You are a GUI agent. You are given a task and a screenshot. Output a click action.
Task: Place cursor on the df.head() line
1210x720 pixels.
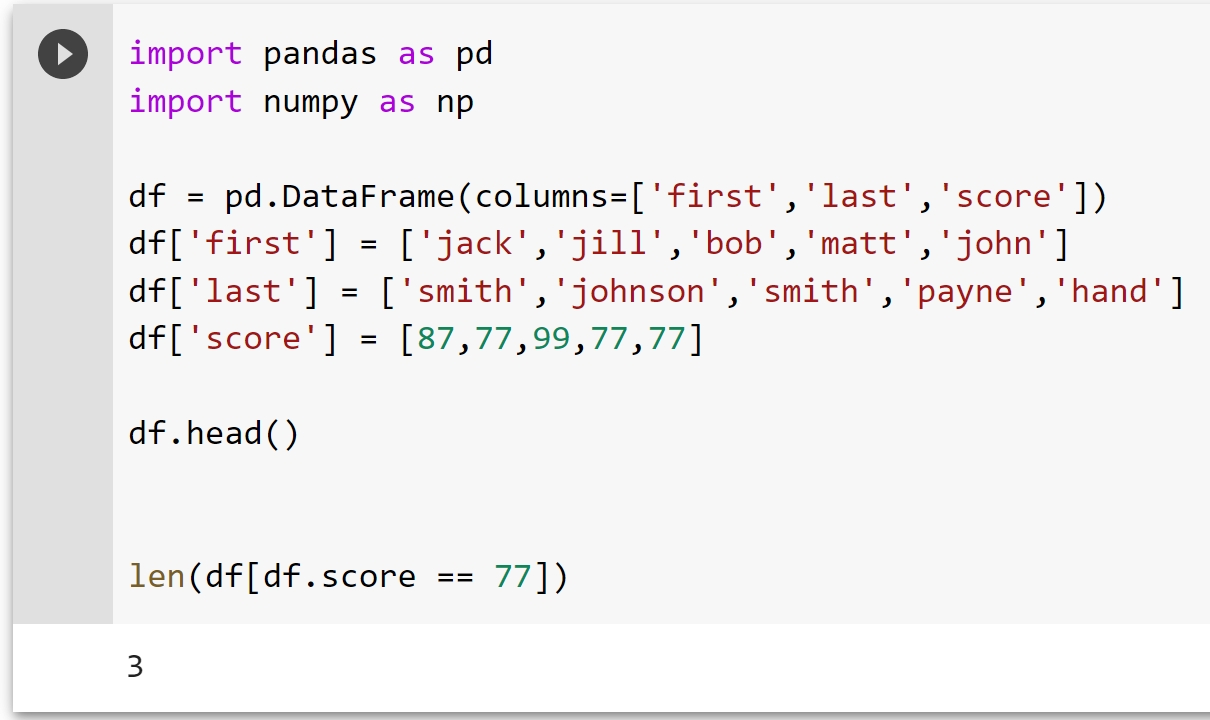214,433
